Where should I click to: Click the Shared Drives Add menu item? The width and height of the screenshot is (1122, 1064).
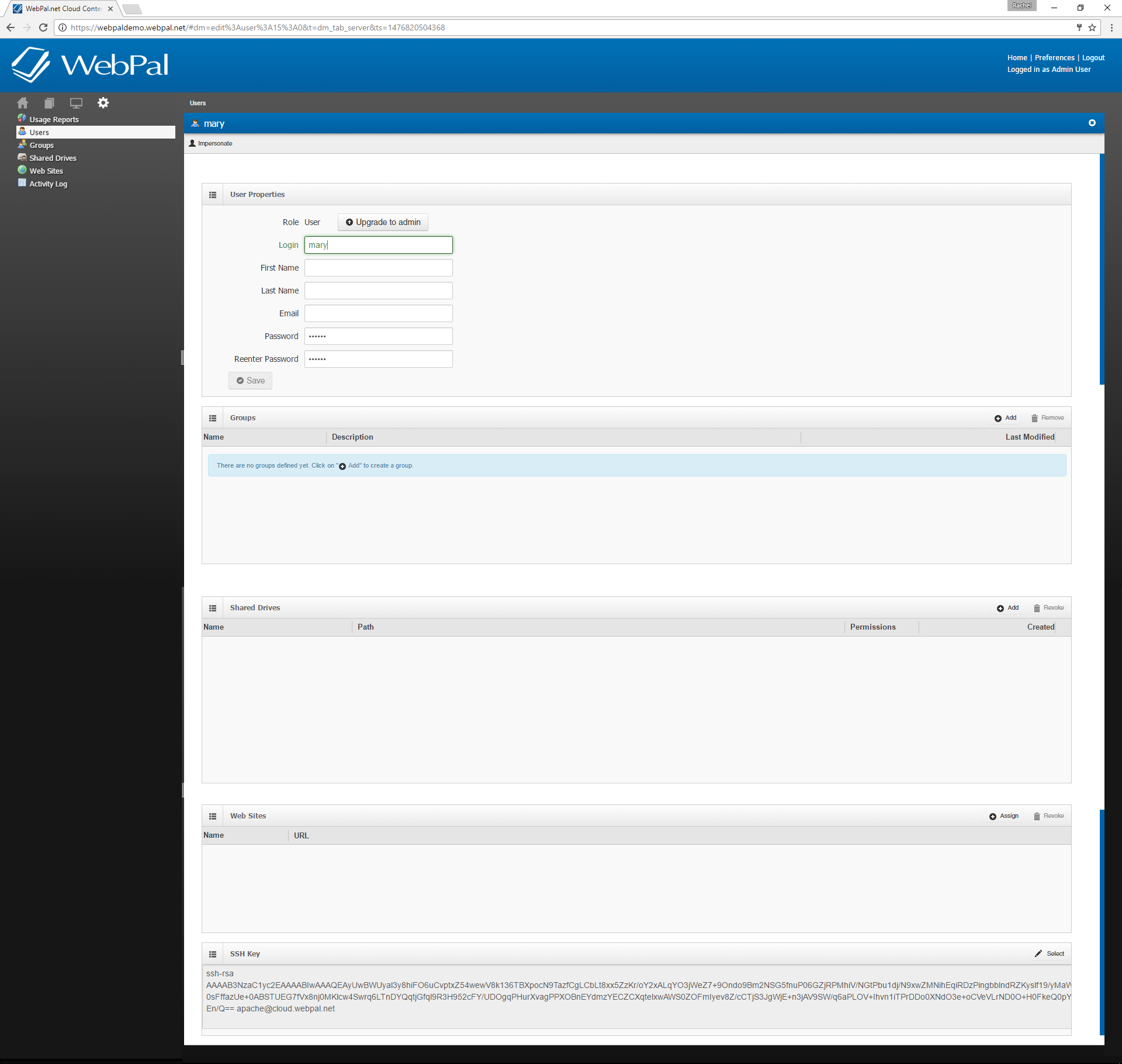coord(1008,608)
